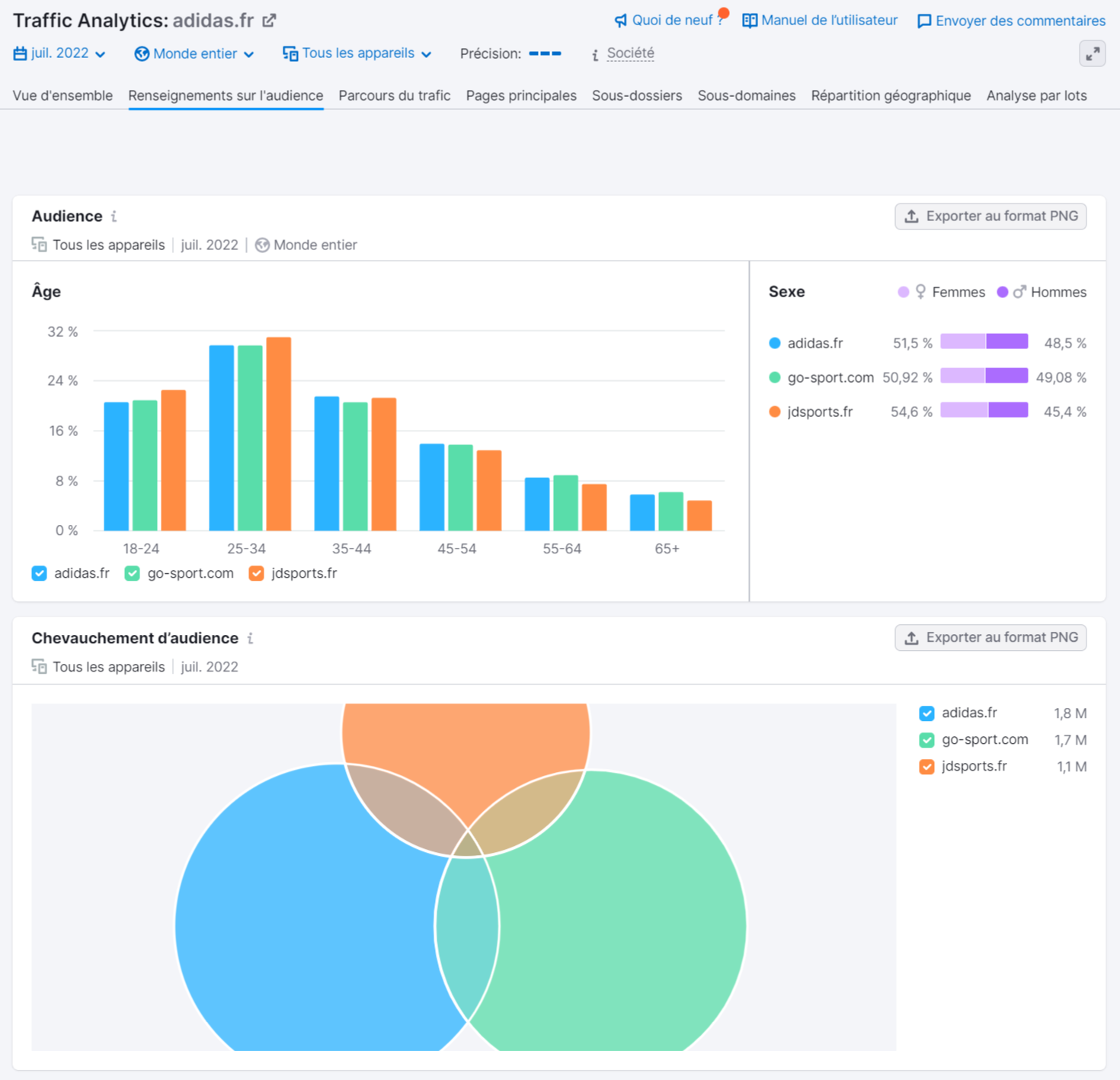Click the globe icon beside Monde entier filter
This screenshot has height=1080, width=1120.
[142, 53]
